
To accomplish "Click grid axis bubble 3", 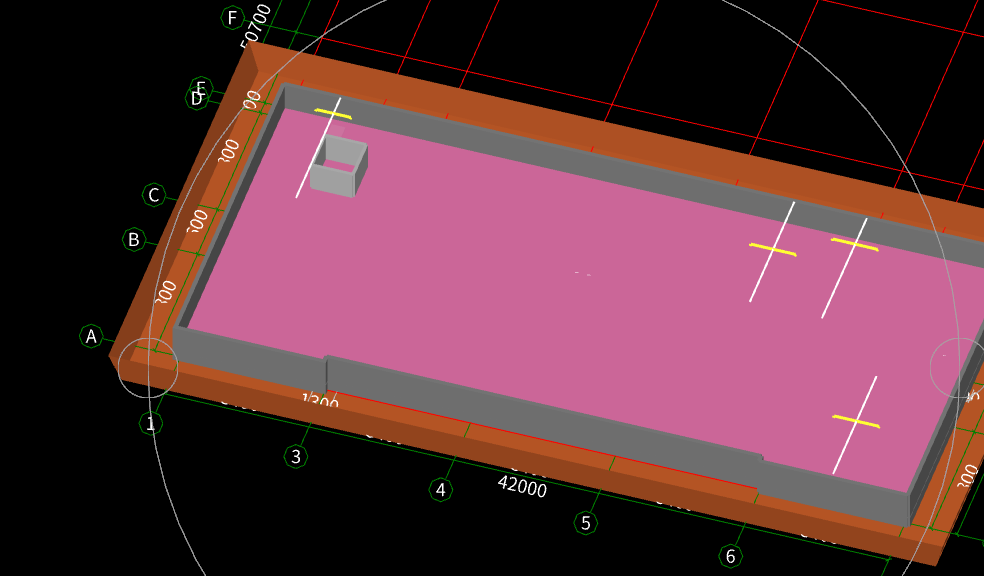I will click(296, 456).
